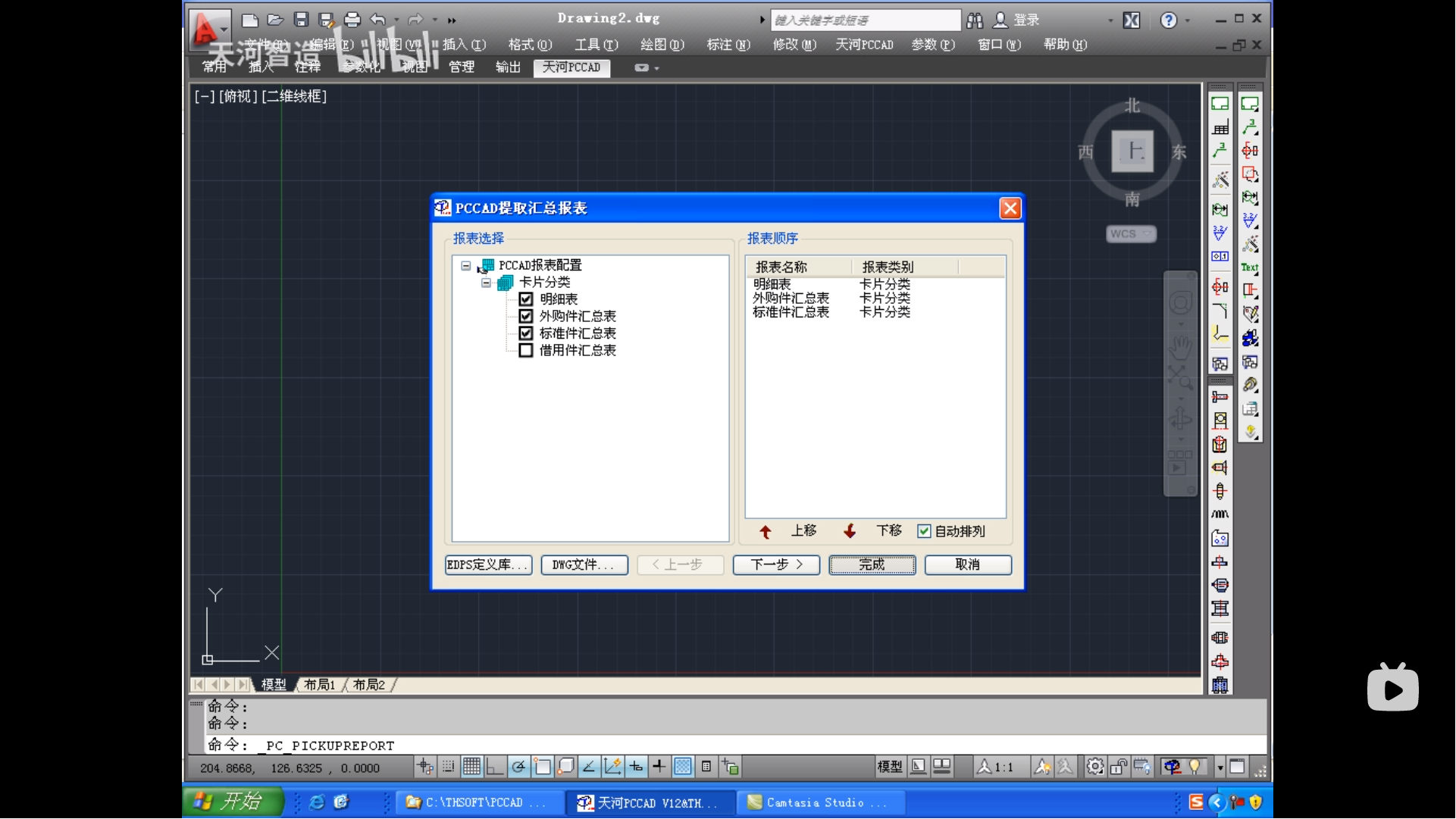The image size is (1456, 819).
Task: Toggle the 自动排列 checkbox
Action: pyautogui.click(x=924, y=531)
